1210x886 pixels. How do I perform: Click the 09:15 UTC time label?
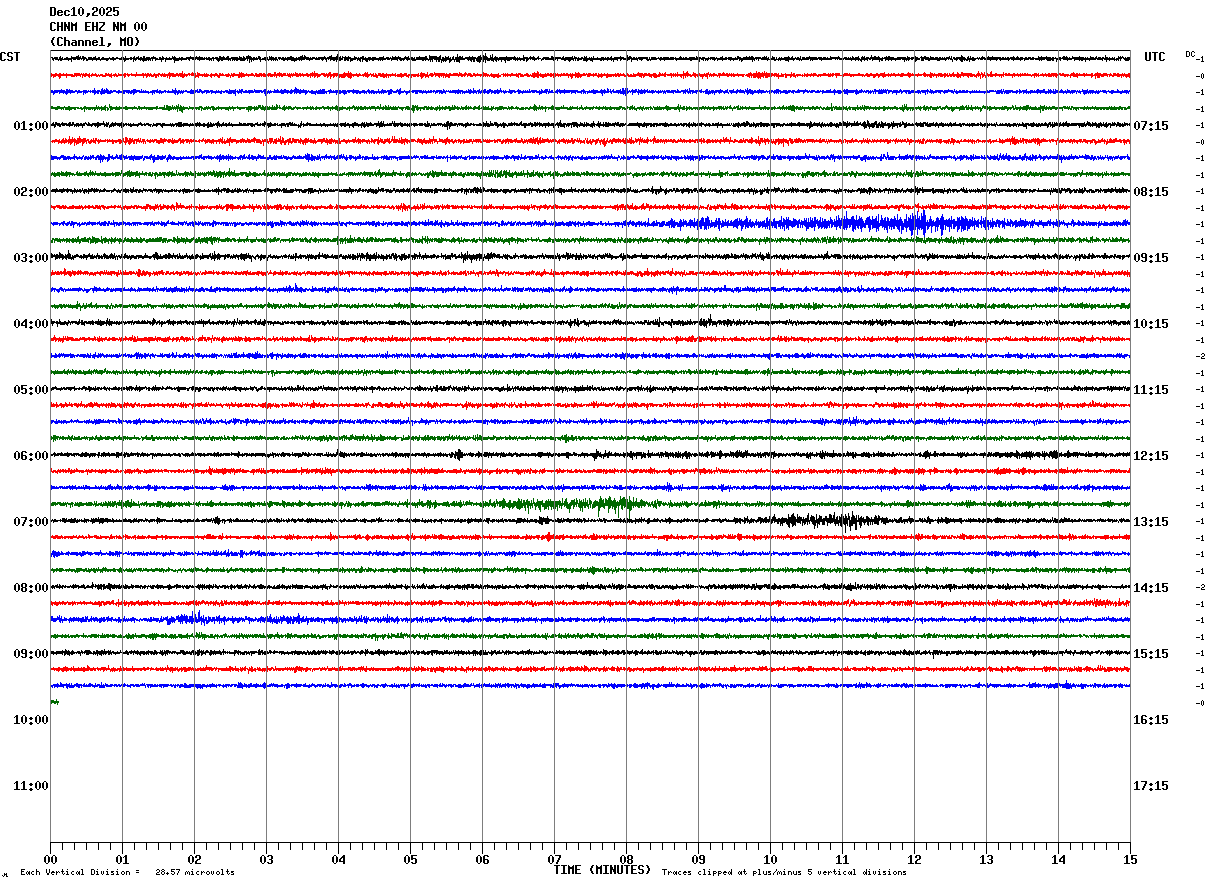point(1150,257)
